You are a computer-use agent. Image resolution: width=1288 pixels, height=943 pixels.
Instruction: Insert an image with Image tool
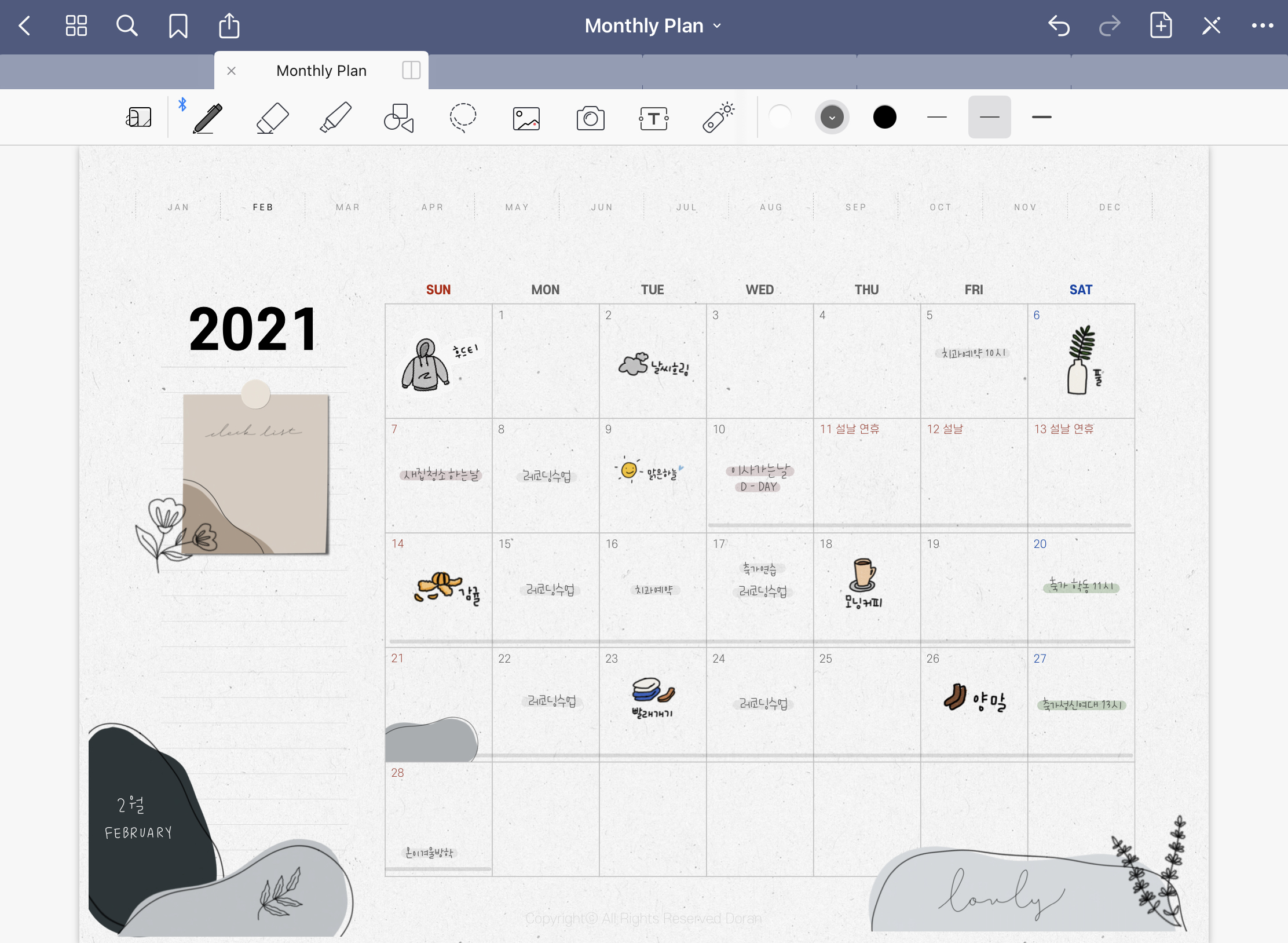(526, 118)
